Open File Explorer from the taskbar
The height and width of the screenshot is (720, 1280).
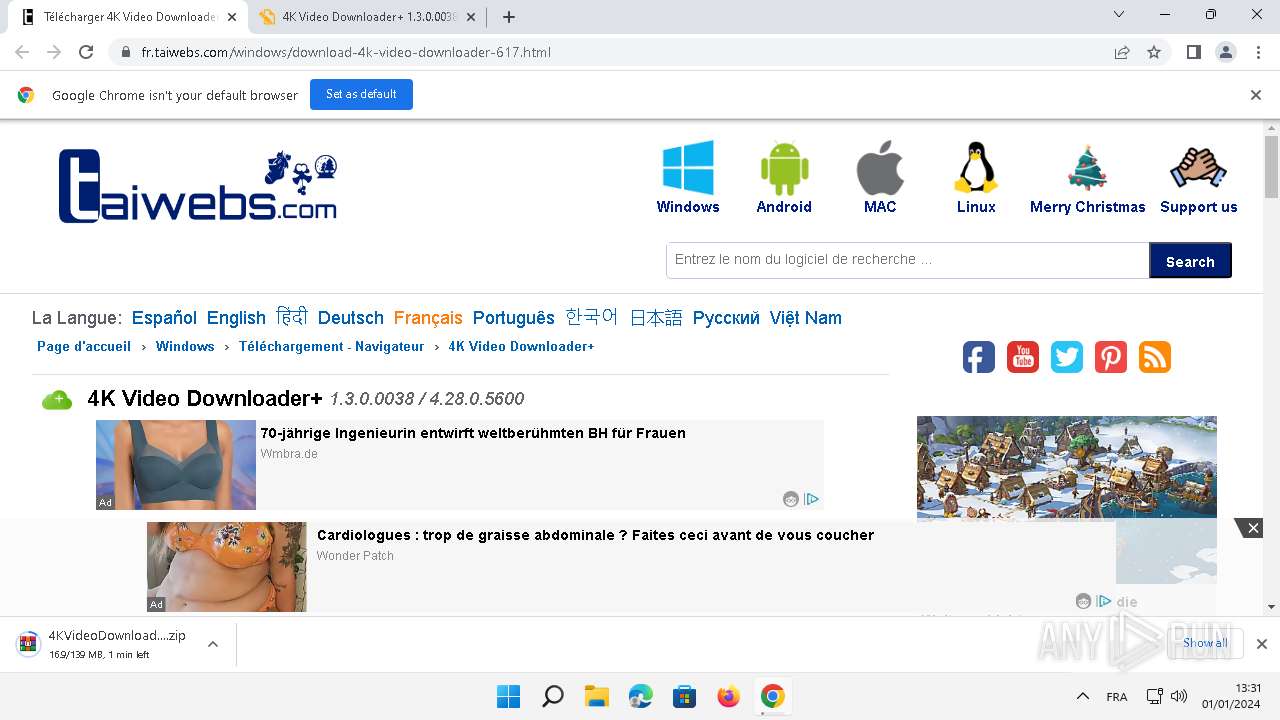(597, 696)
